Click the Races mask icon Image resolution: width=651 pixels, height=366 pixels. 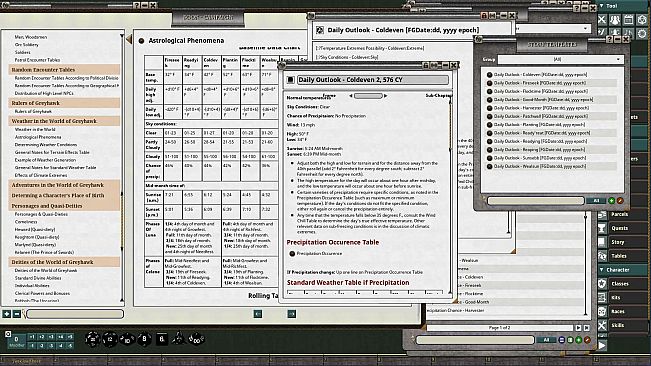pyautogui.click(x=602, y=311)
